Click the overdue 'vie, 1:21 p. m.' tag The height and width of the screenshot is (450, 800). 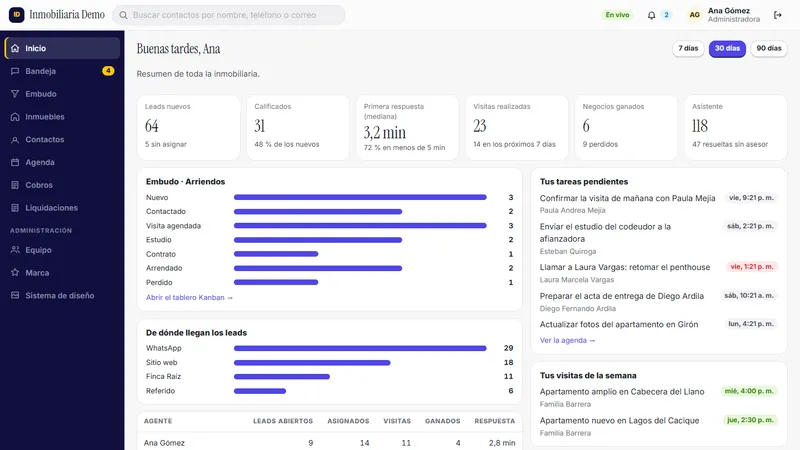click(x=752, y=267)
